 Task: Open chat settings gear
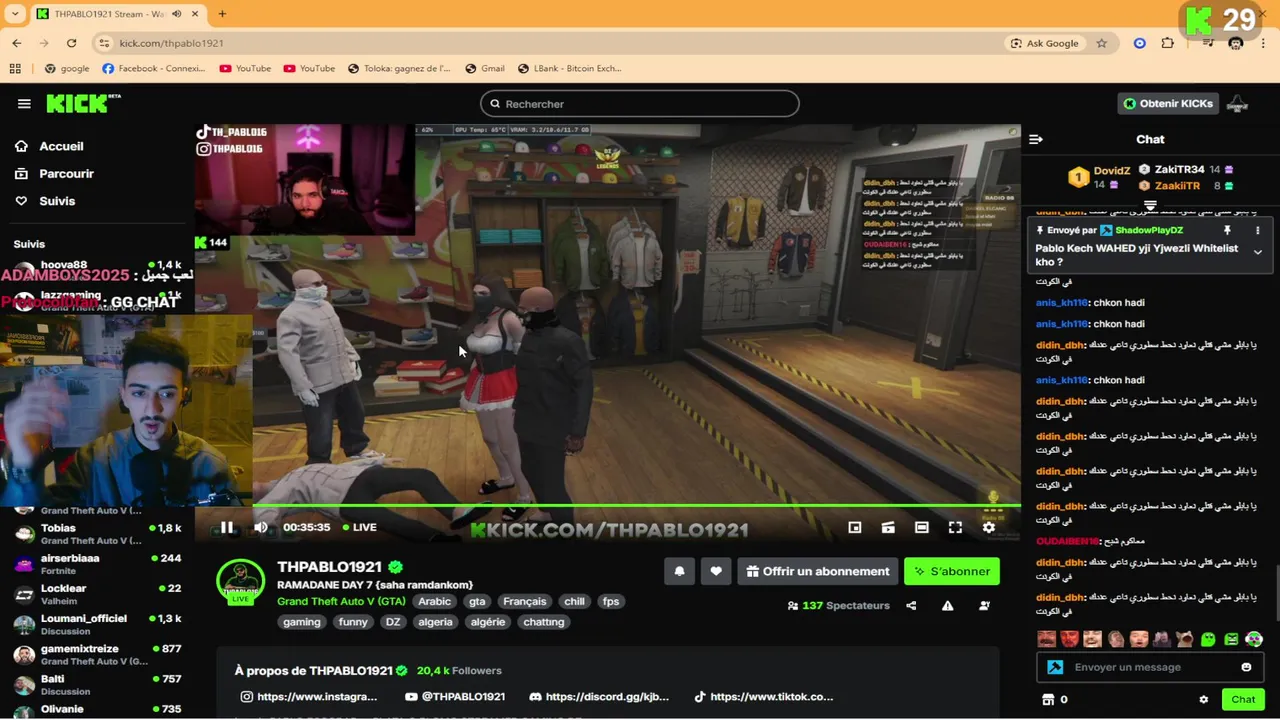(1203, 700)
